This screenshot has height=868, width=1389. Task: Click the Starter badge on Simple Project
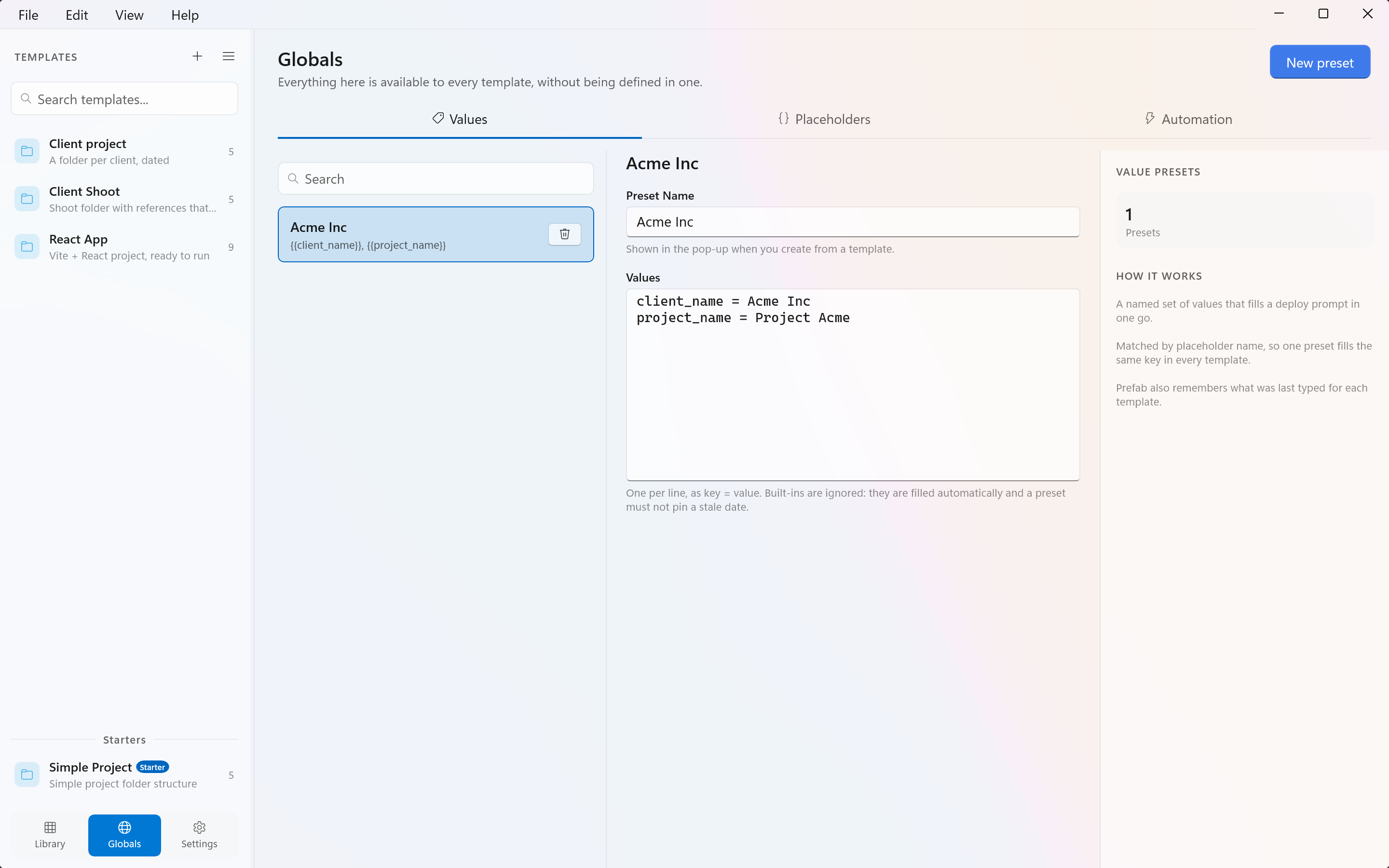click(152, 767)
